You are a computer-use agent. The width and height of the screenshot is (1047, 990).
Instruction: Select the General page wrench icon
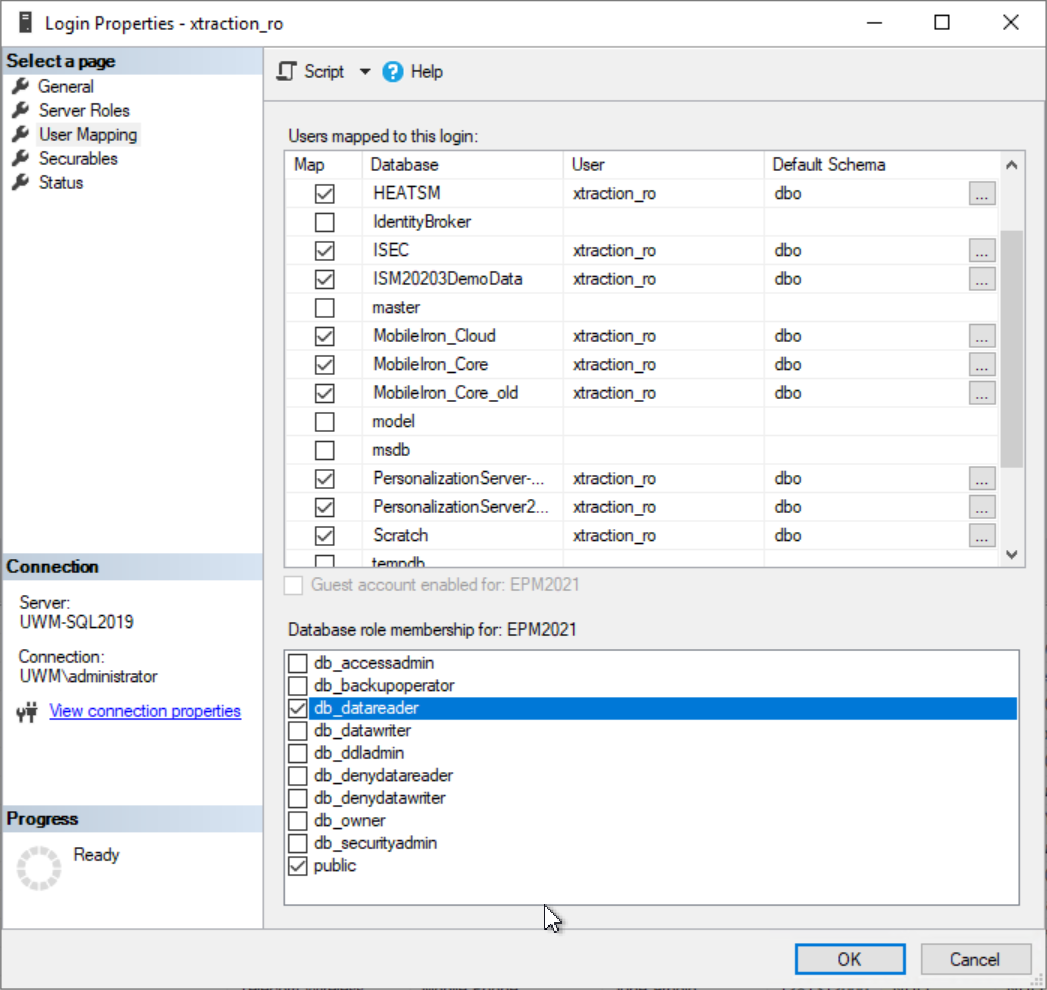(22, 86)
